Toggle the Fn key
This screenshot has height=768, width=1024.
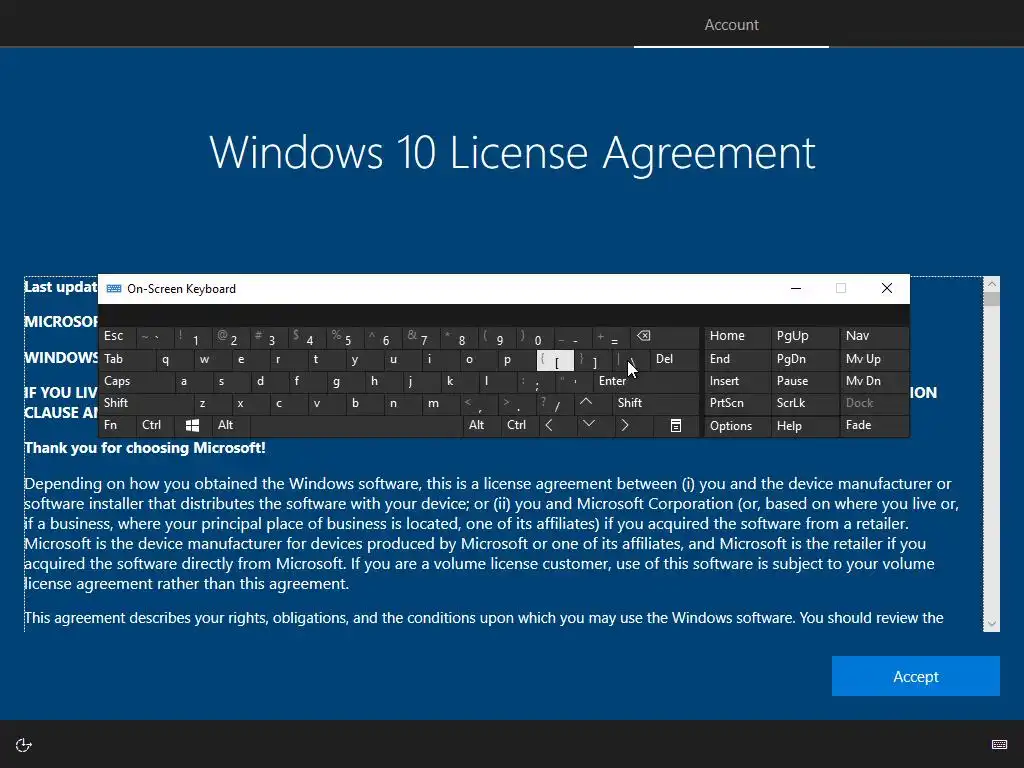118,426
